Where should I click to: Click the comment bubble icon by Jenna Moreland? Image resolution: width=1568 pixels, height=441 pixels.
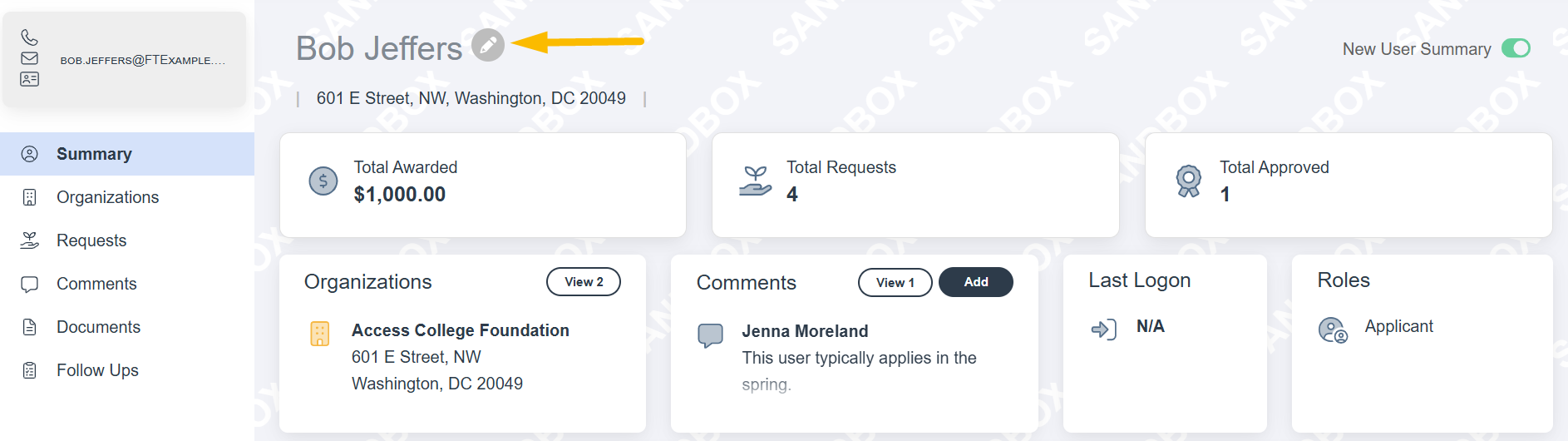click(710, 335)
